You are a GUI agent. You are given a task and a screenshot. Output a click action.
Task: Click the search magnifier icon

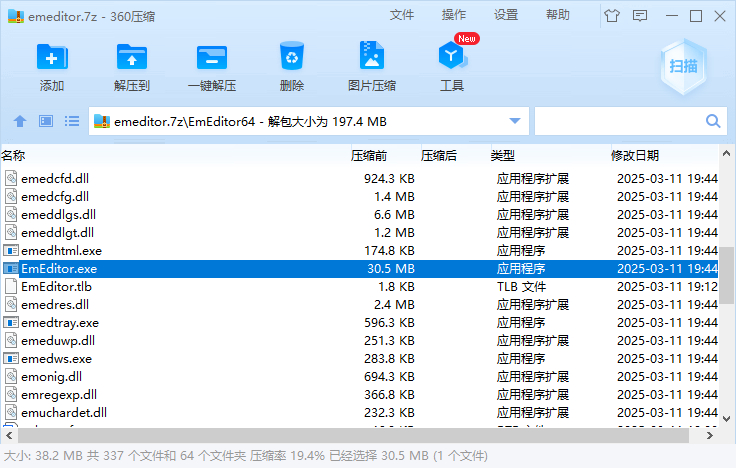(x=713, y=122)
